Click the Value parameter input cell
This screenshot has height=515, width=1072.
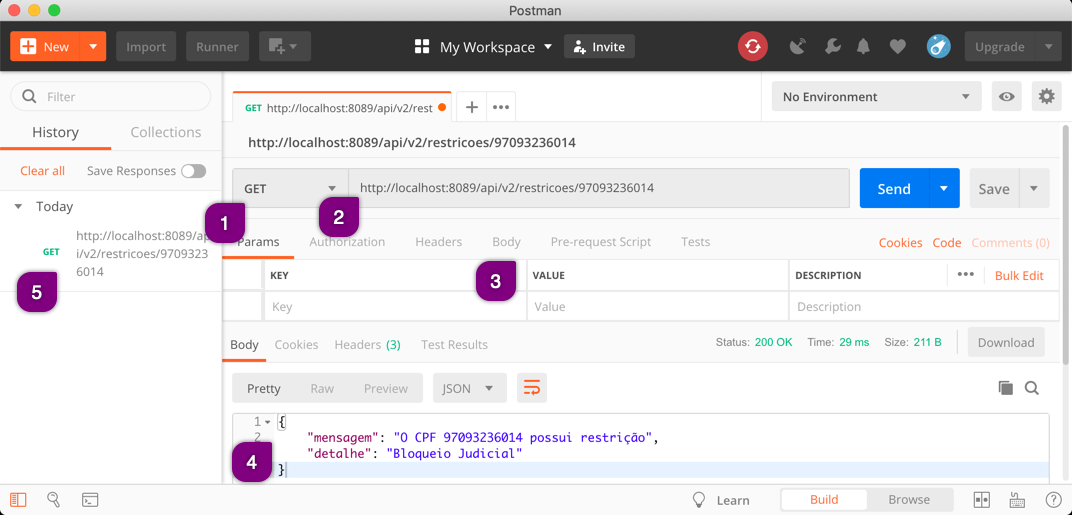[x=658, y=306]
